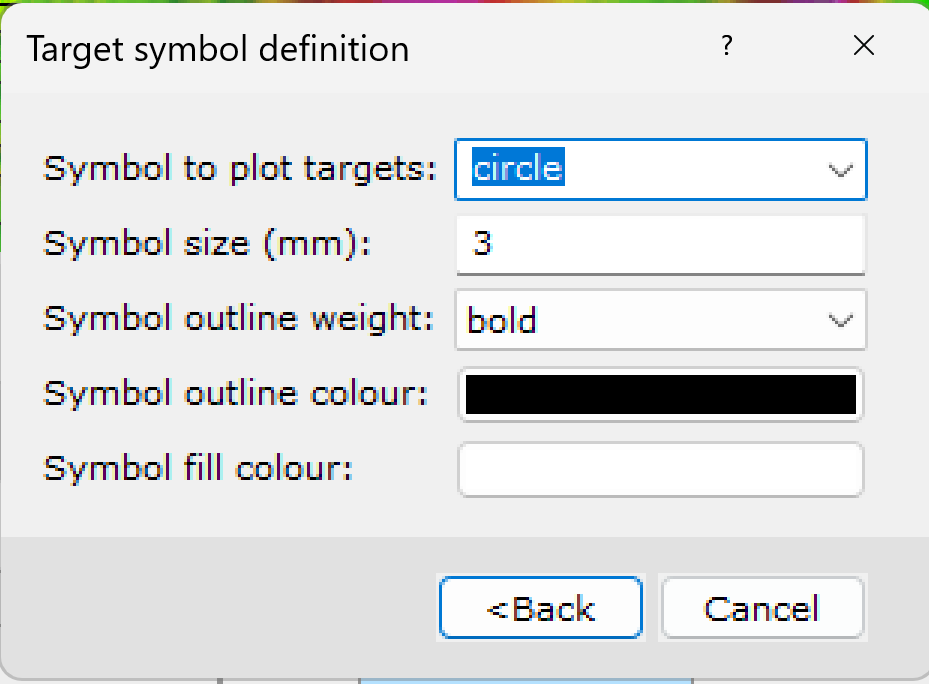Open the white fill colour swatch
Image resolution: width=929 pixels, height=687 pixels.
point(661,470)
